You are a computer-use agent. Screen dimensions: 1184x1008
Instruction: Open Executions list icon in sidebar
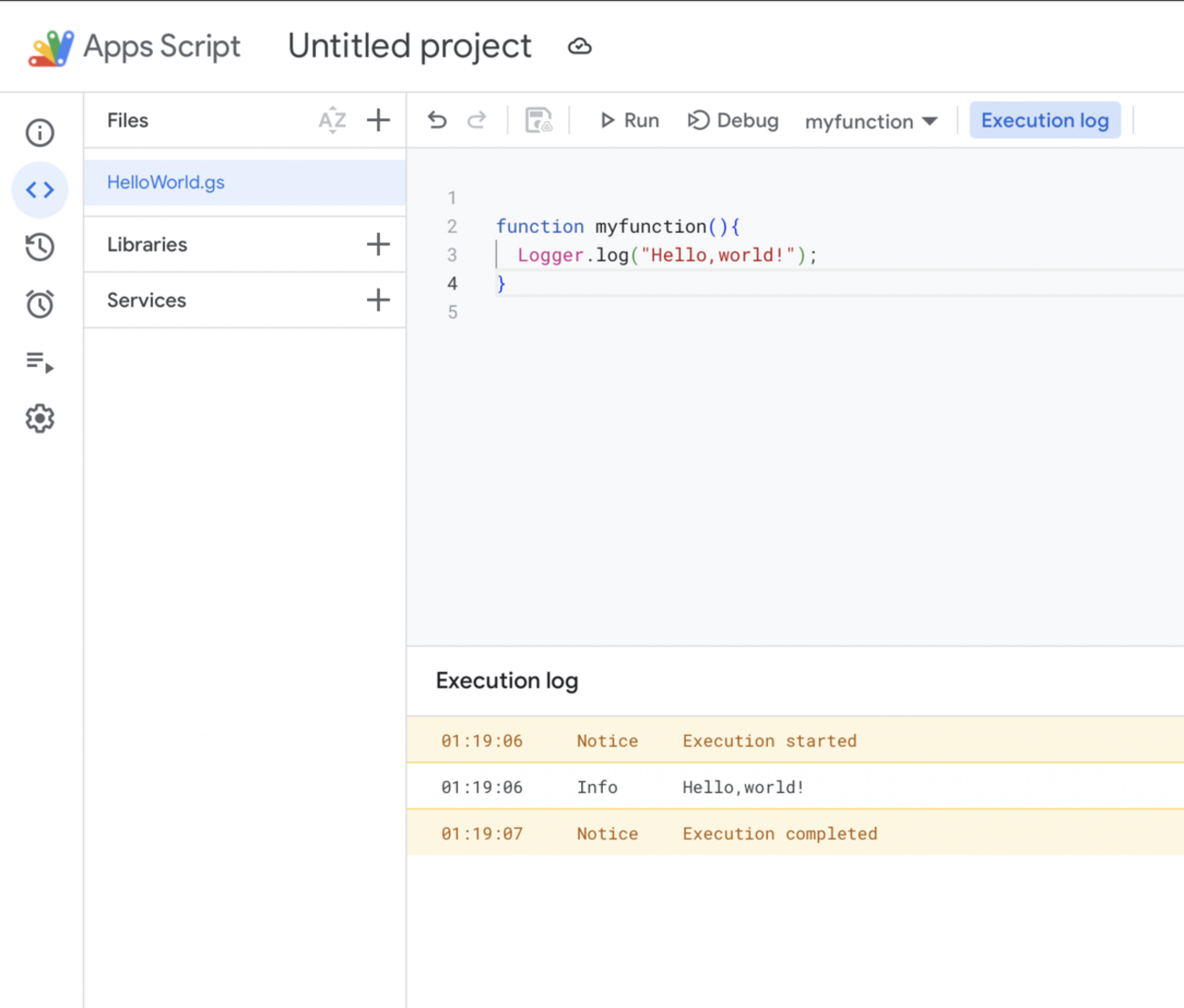pyautogui.click(x=39, y=362)
